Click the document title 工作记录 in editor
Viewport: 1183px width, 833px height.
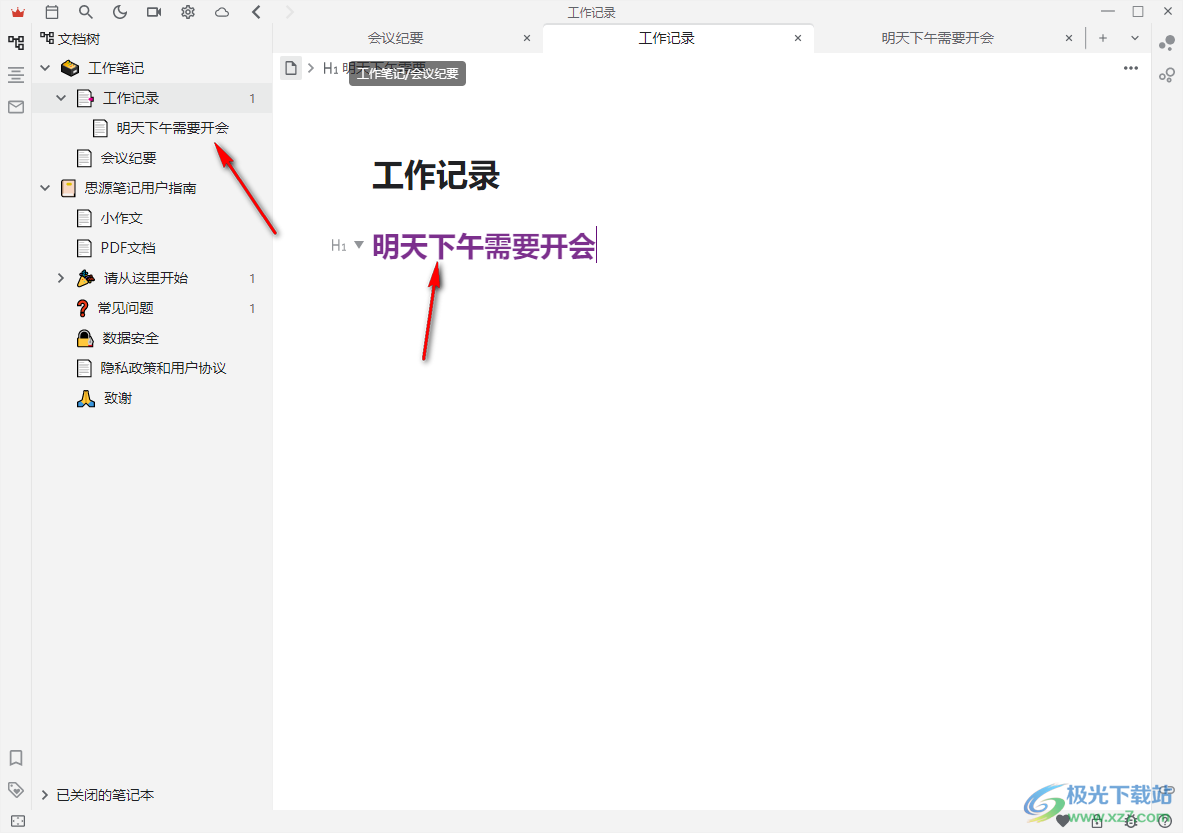click(436, 175)
